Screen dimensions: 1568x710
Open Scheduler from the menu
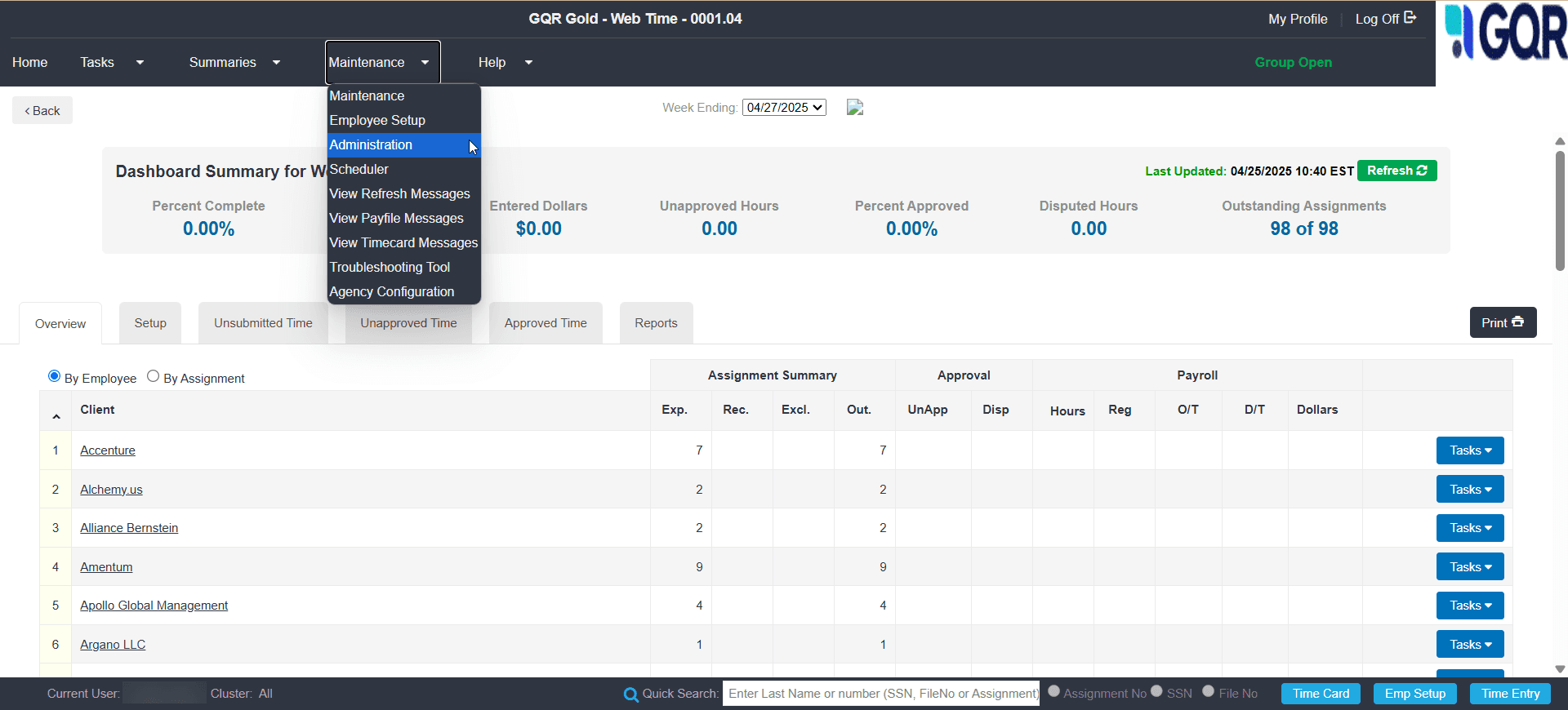[x=403, y=169]
